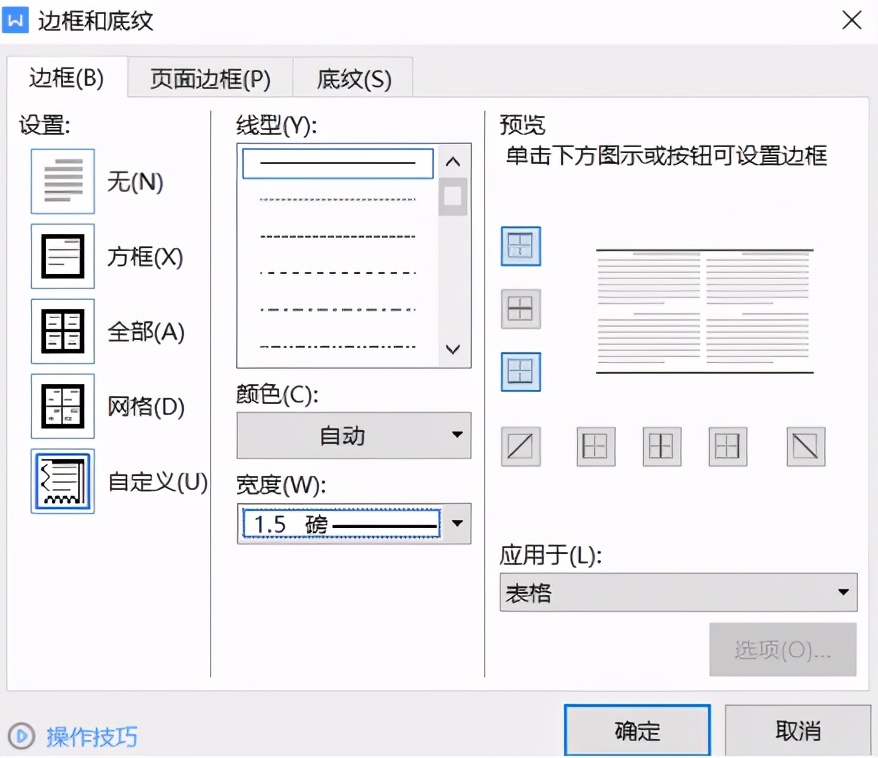The image size is (878, 758).
Task: Open the 颜色 color dropdown
Action: 353,435
